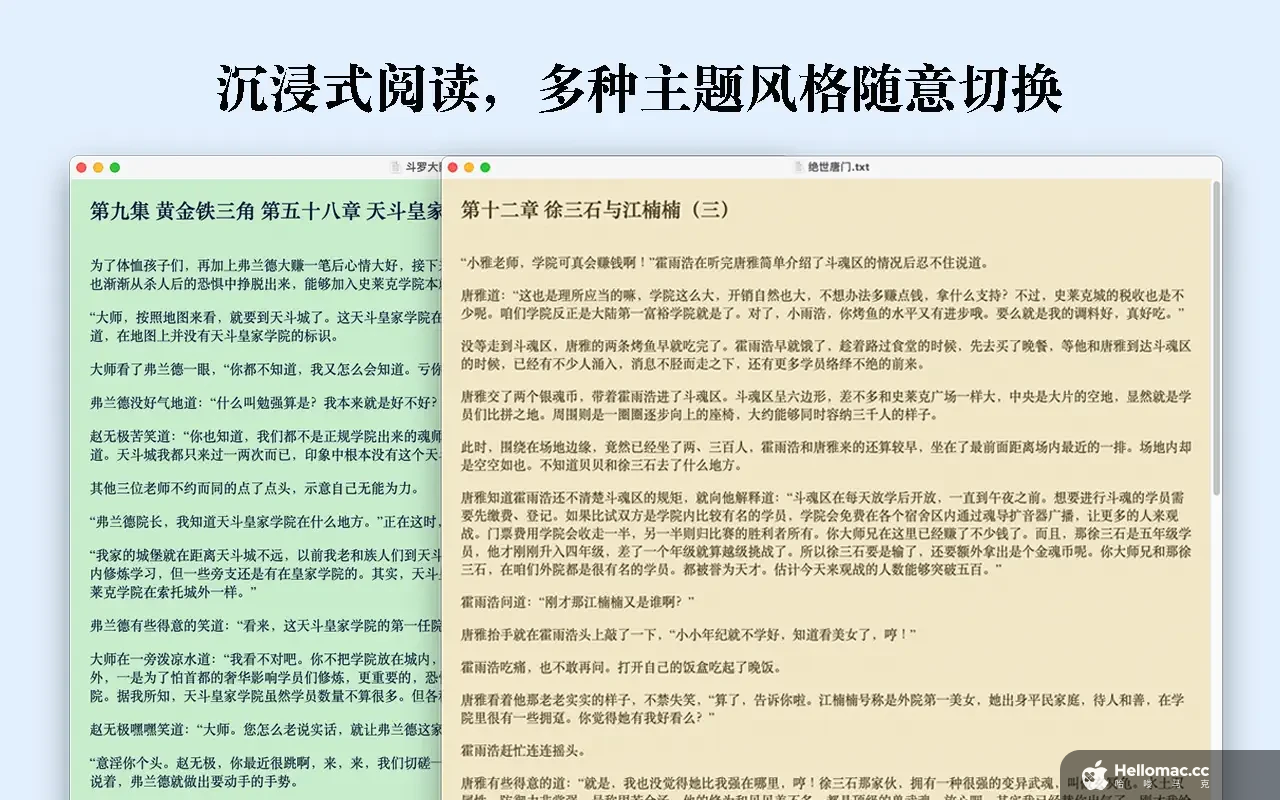Minimize the 绝世唐门.txt window with yellow button
Screen dimensions: 1280x800
click(469, 168)
